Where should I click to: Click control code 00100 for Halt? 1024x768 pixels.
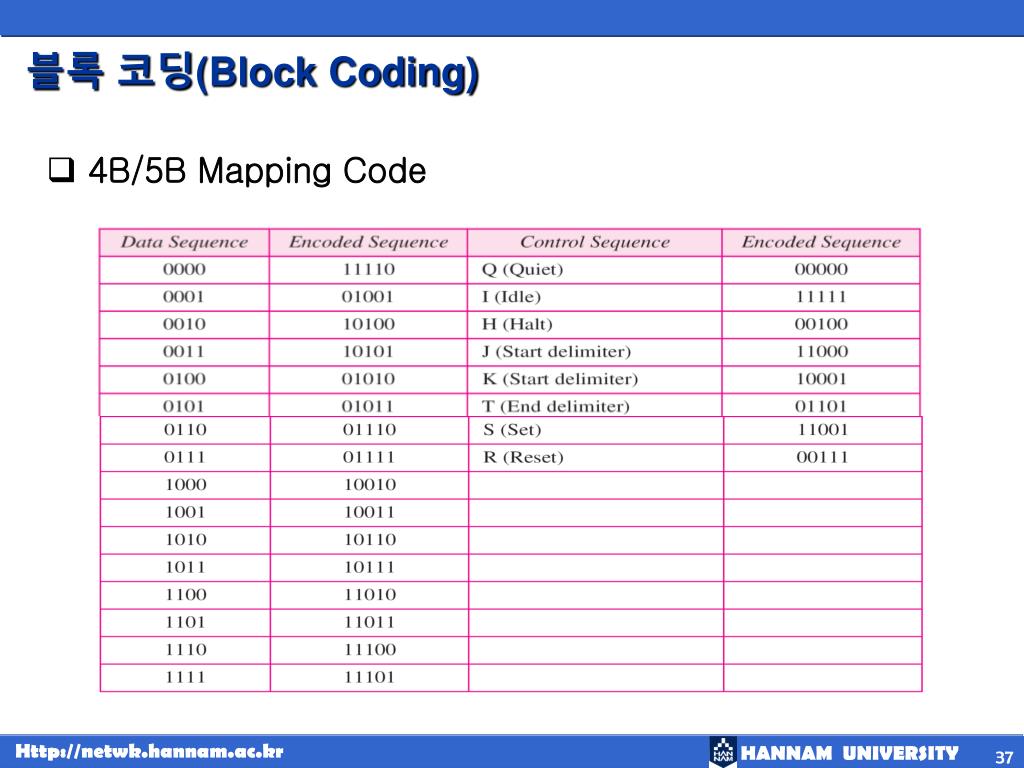click(821, 324)
